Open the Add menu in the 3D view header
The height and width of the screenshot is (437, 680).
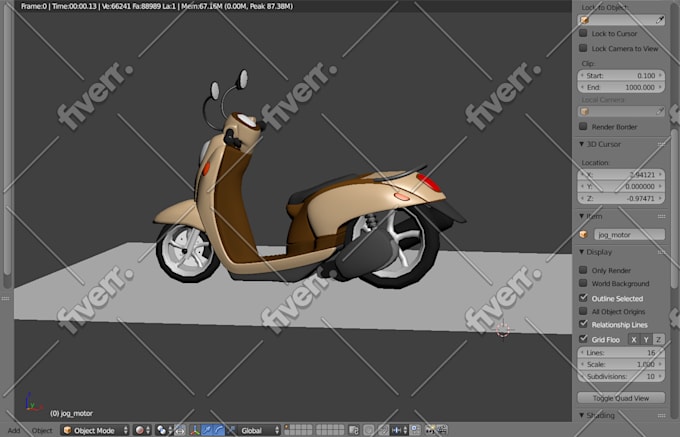tap(14, 430)
